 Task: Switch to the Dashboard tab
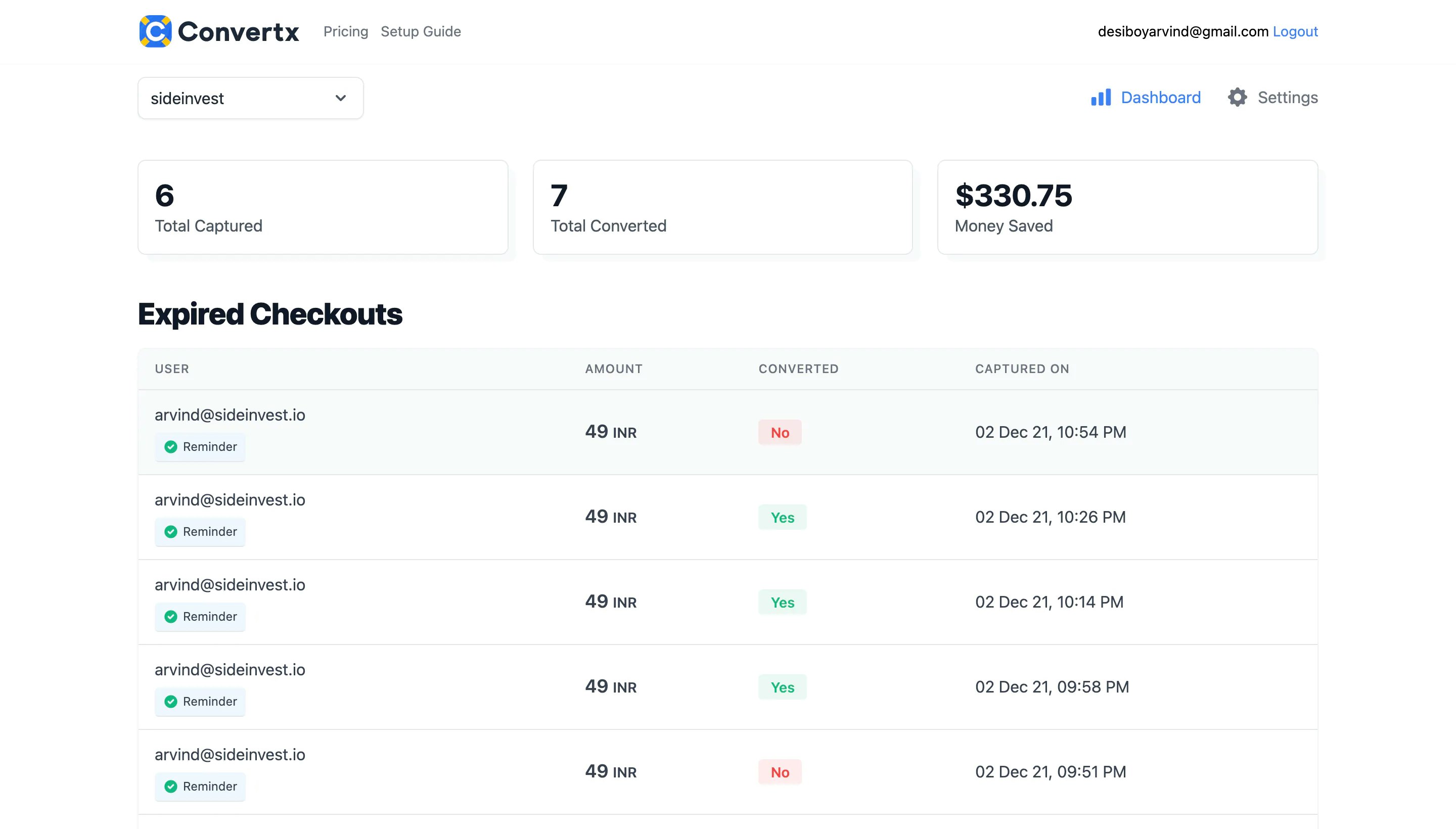coord(1160,98)
